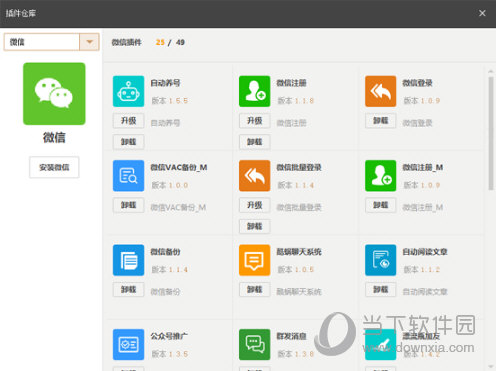Image resolution: width=496 pixels, height=371 pixels.
Task: Click the 插件仓库 window title
Action: pyautogui.click(x=21, y=13)
